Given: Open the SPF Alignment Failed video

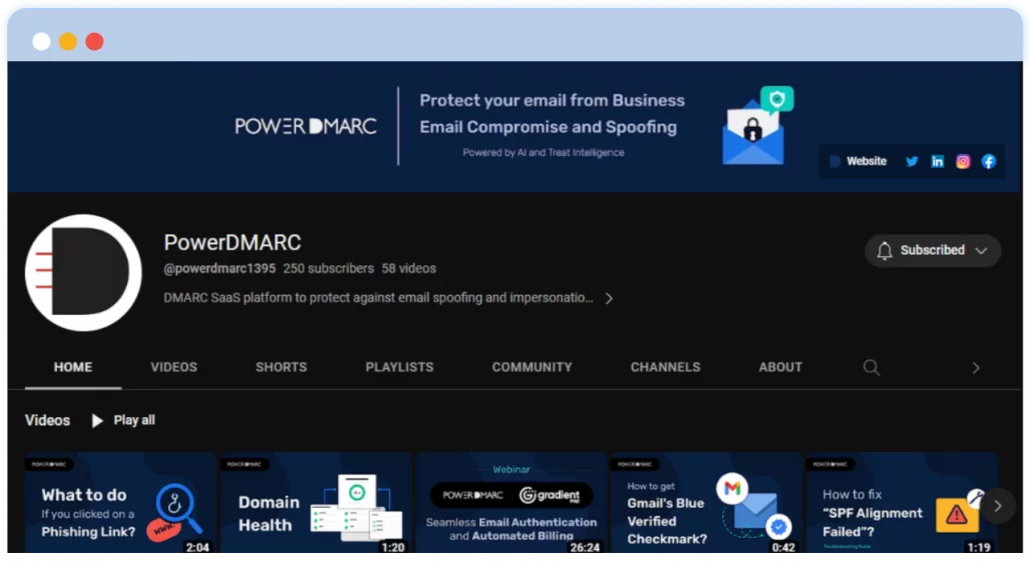Looking at the screenshot, I should tap(901, 503).
